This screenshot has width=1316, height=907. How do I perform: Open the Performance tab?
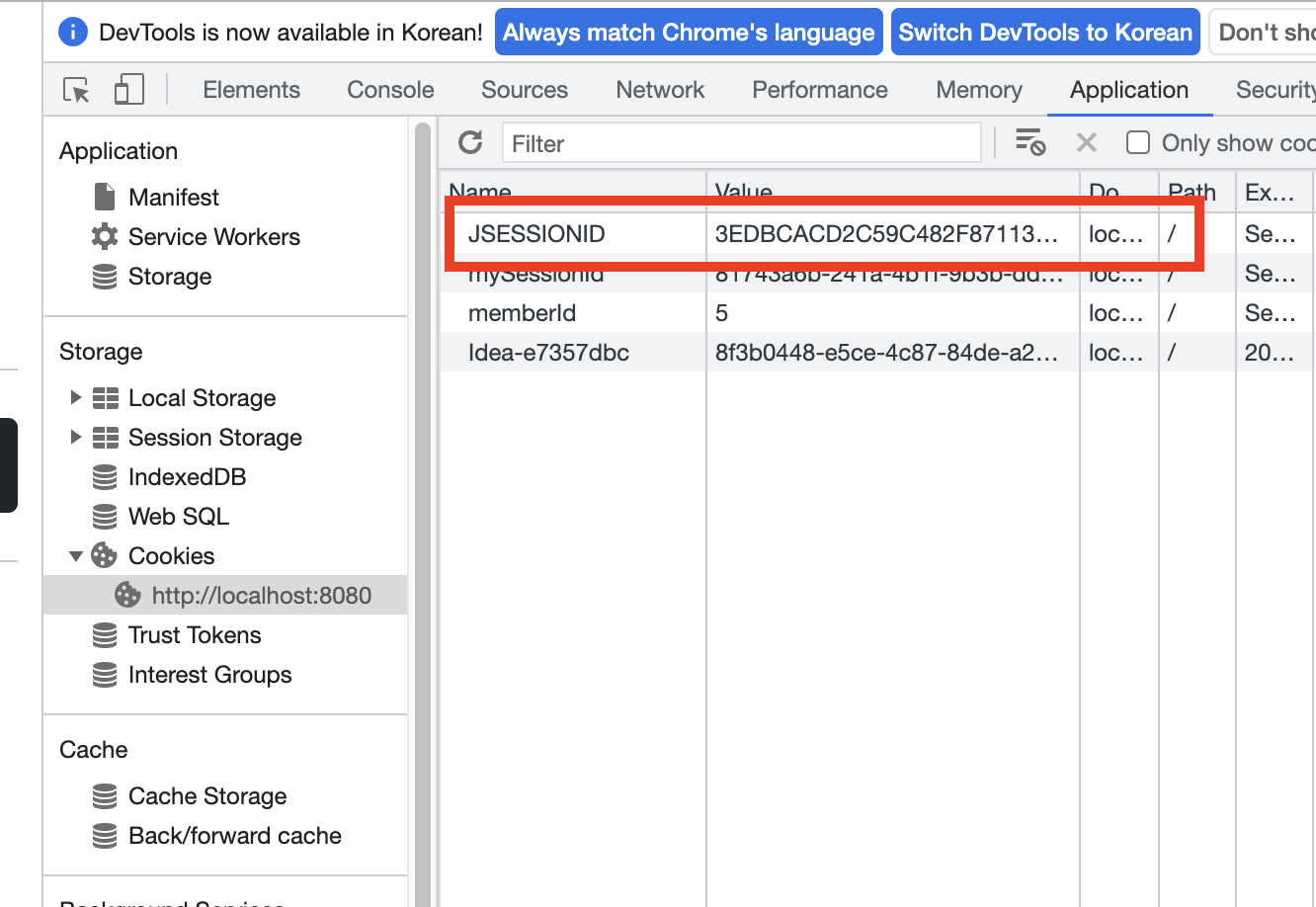(820, 90)
